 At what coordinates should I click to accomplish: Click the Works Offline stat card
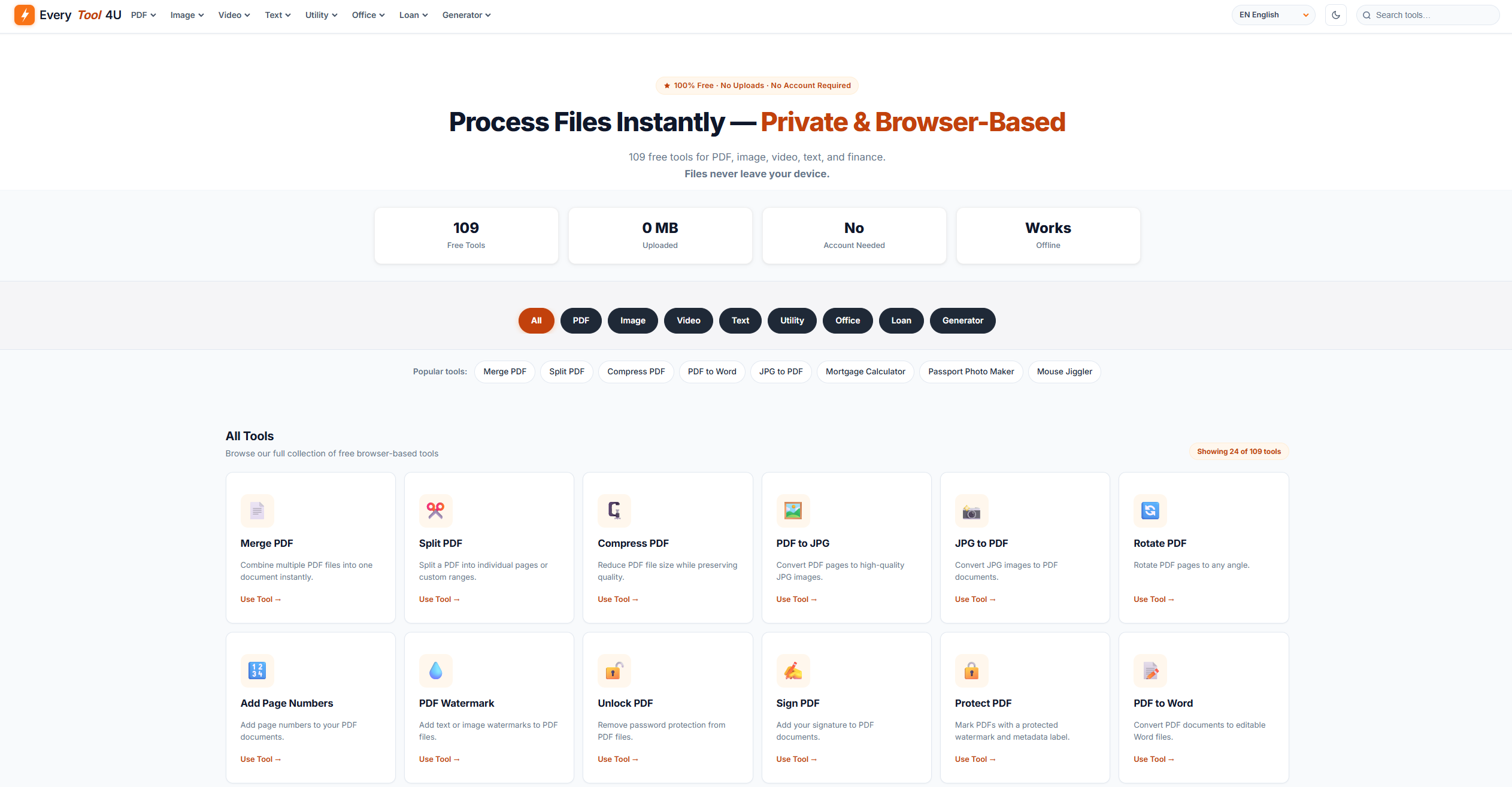click(1049, 235)
